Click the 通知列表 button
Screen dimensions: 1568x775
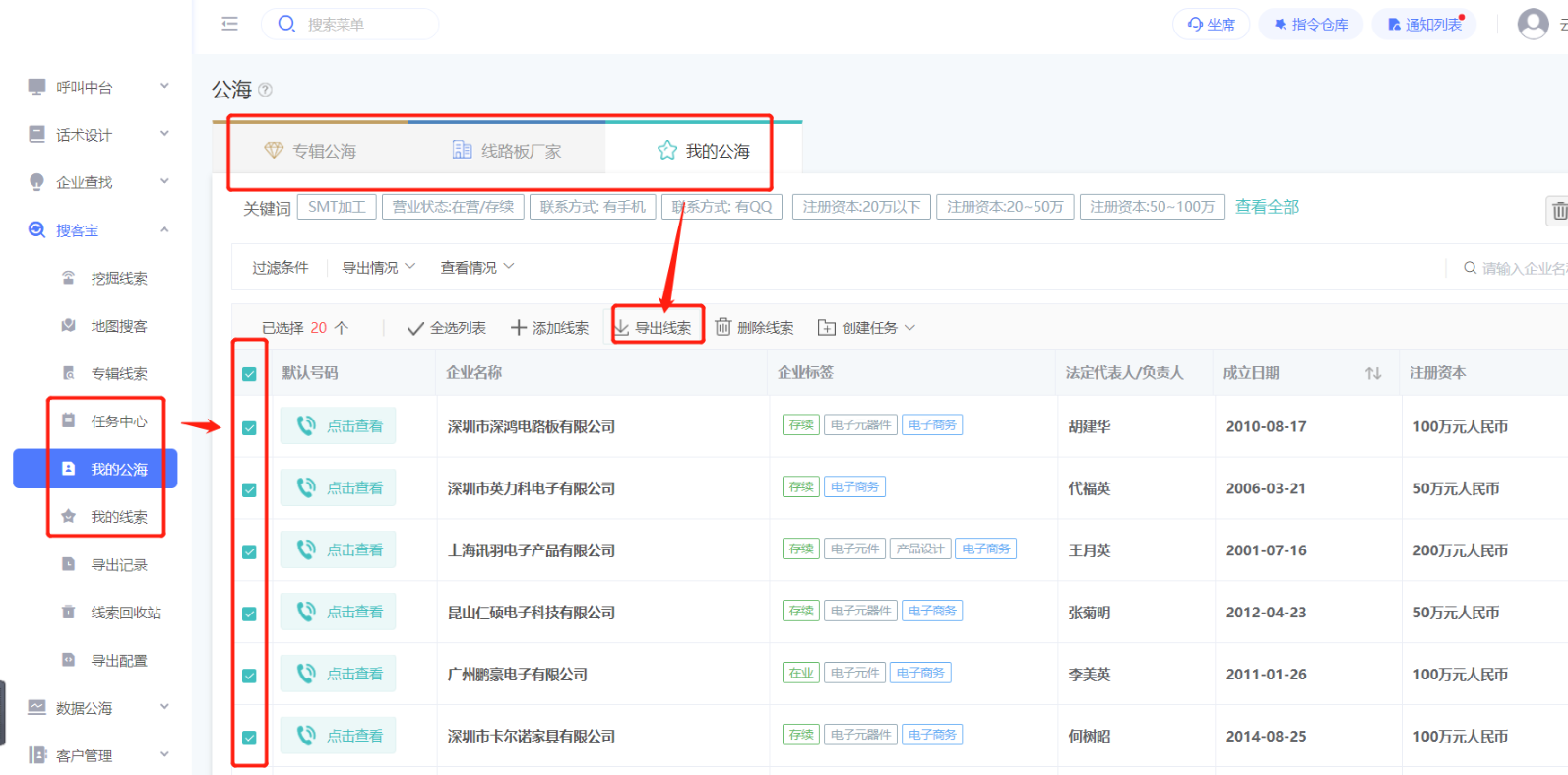1423,24
